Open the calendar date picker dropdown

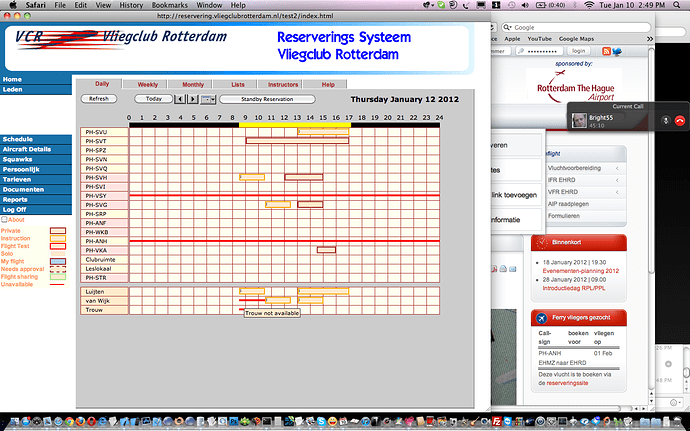[x=208, y=99]
